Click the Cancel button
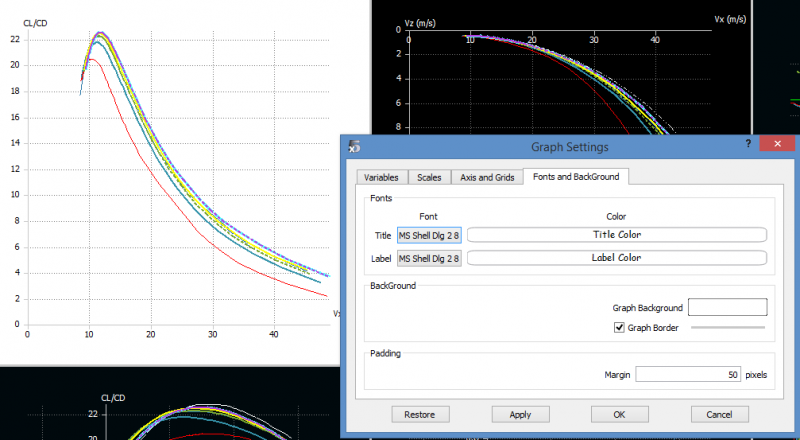 click(719, 414)
